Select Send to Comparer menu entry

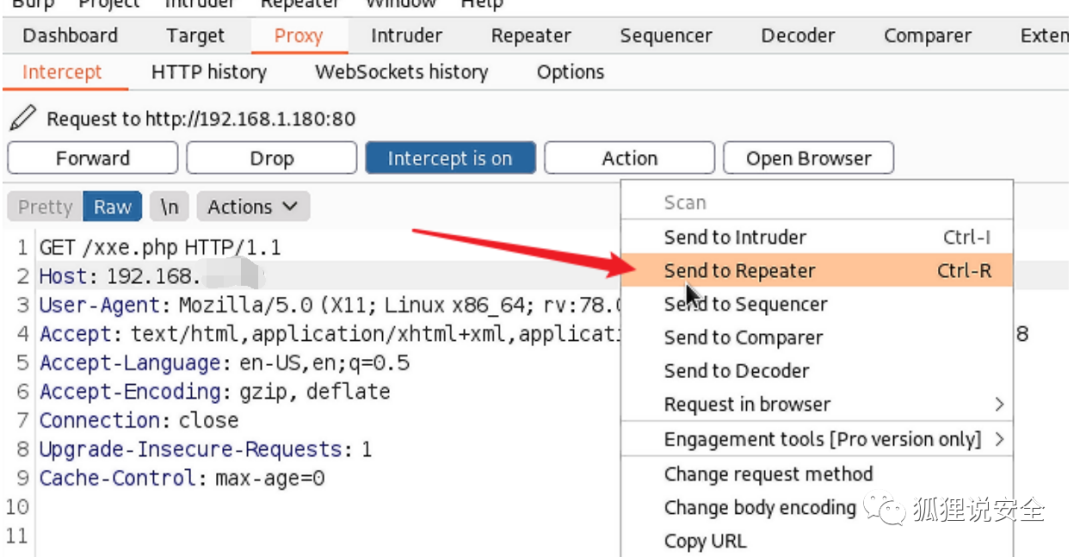tap(743, 338)
